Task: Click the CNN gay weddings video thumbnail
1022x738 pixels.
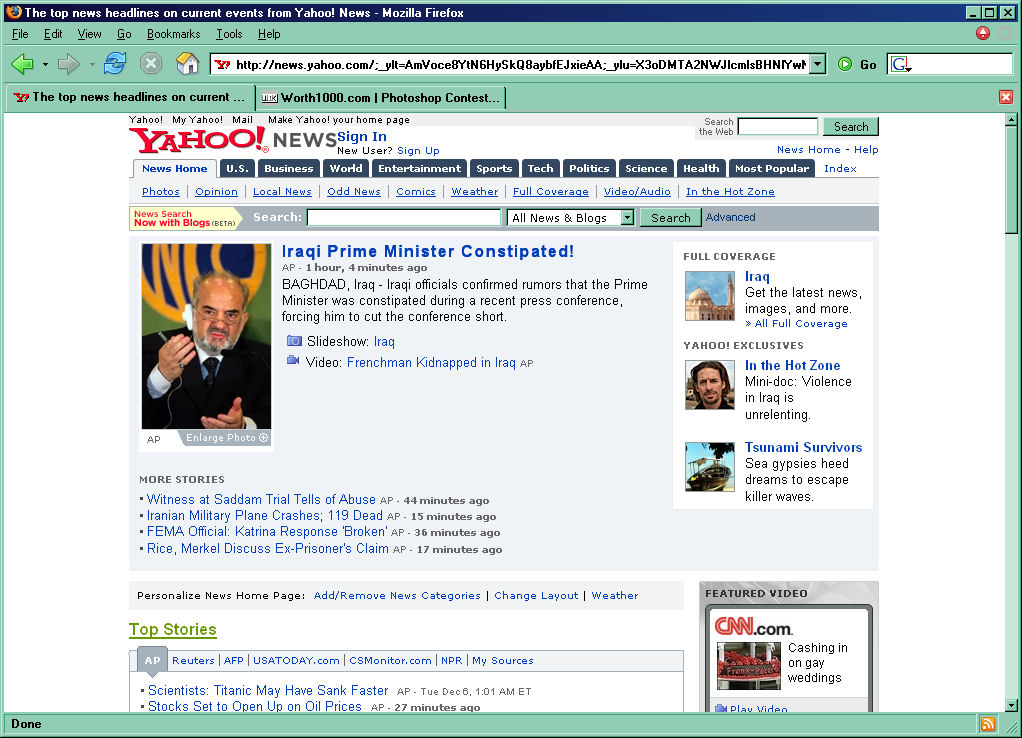Action: [x=748, y=666]
